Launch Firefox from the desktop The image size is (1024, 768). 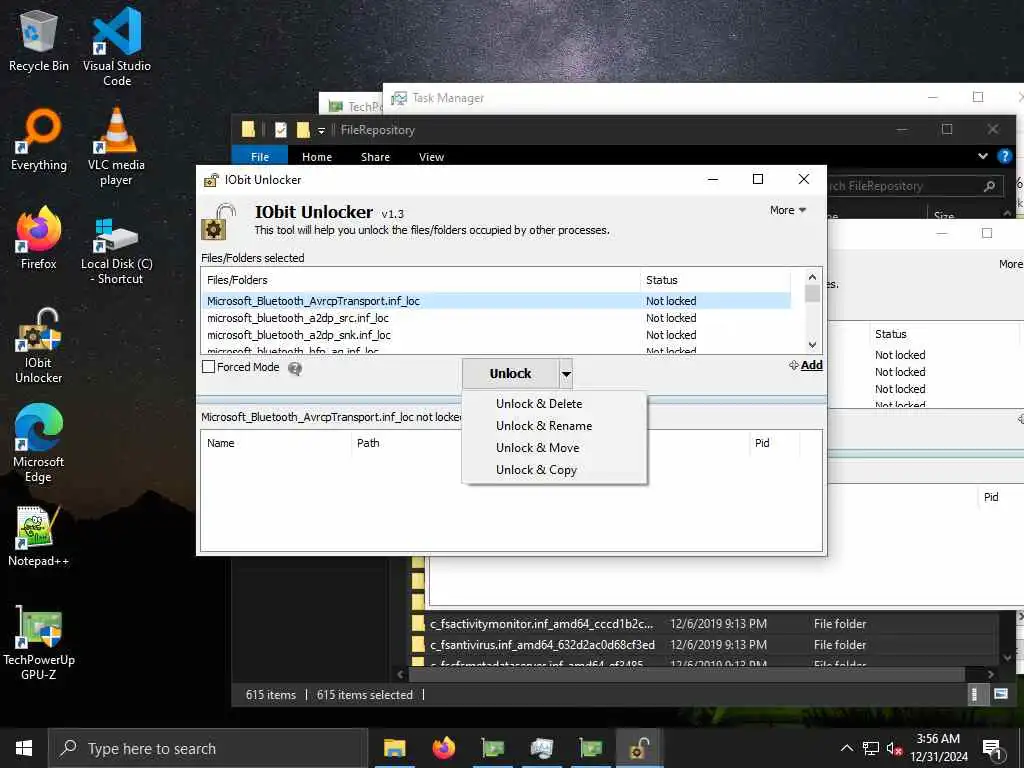coord(39,238)
